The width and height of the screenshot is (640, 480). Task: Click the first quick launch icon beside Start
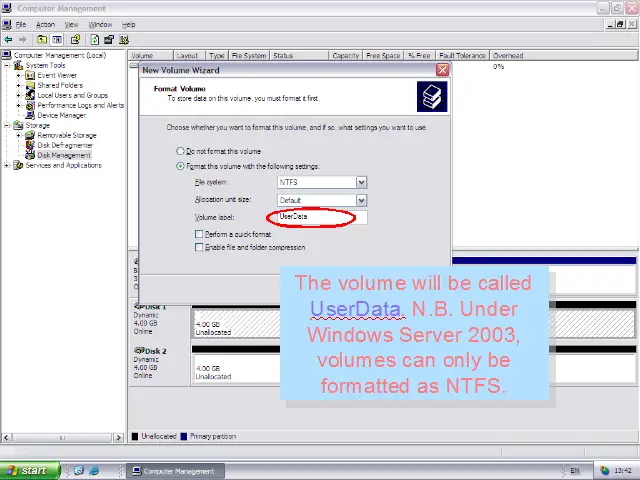[79, 471]
